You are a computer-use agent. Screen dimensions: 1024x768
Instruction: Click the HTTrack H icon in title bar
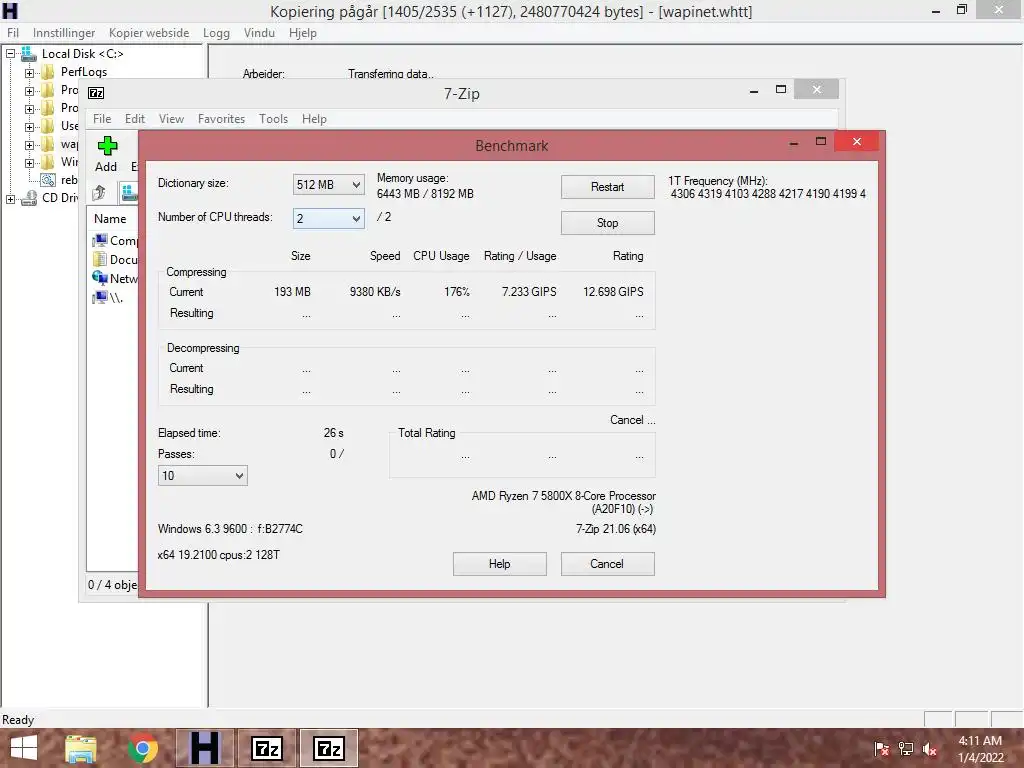10,10
